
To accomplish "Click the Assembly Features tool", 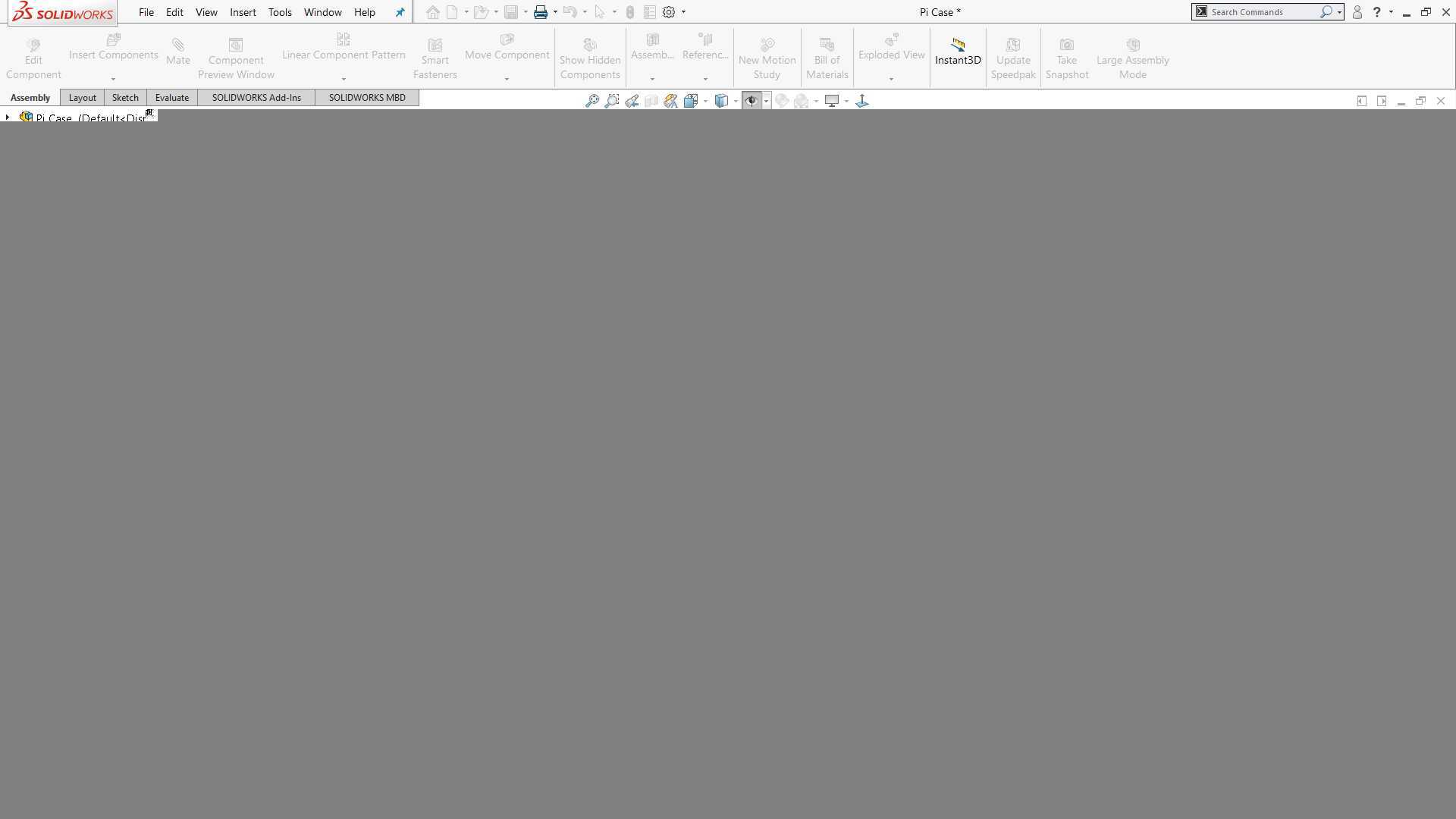I will pyautogui.click(x=652, y=47).
